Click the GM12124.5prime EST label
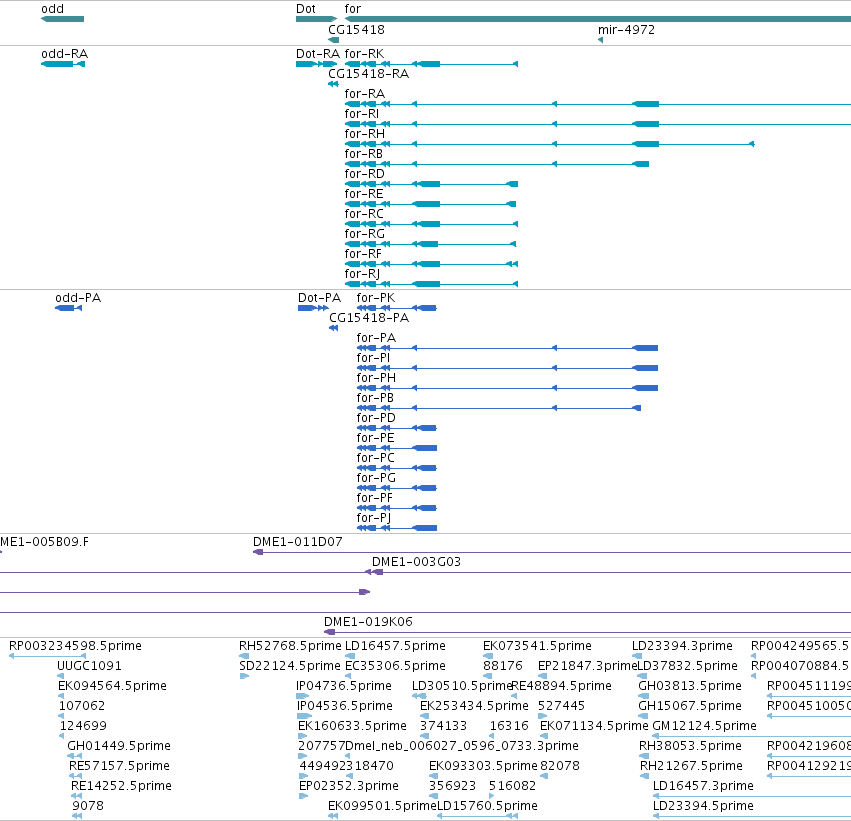 [x=704, y=726]
